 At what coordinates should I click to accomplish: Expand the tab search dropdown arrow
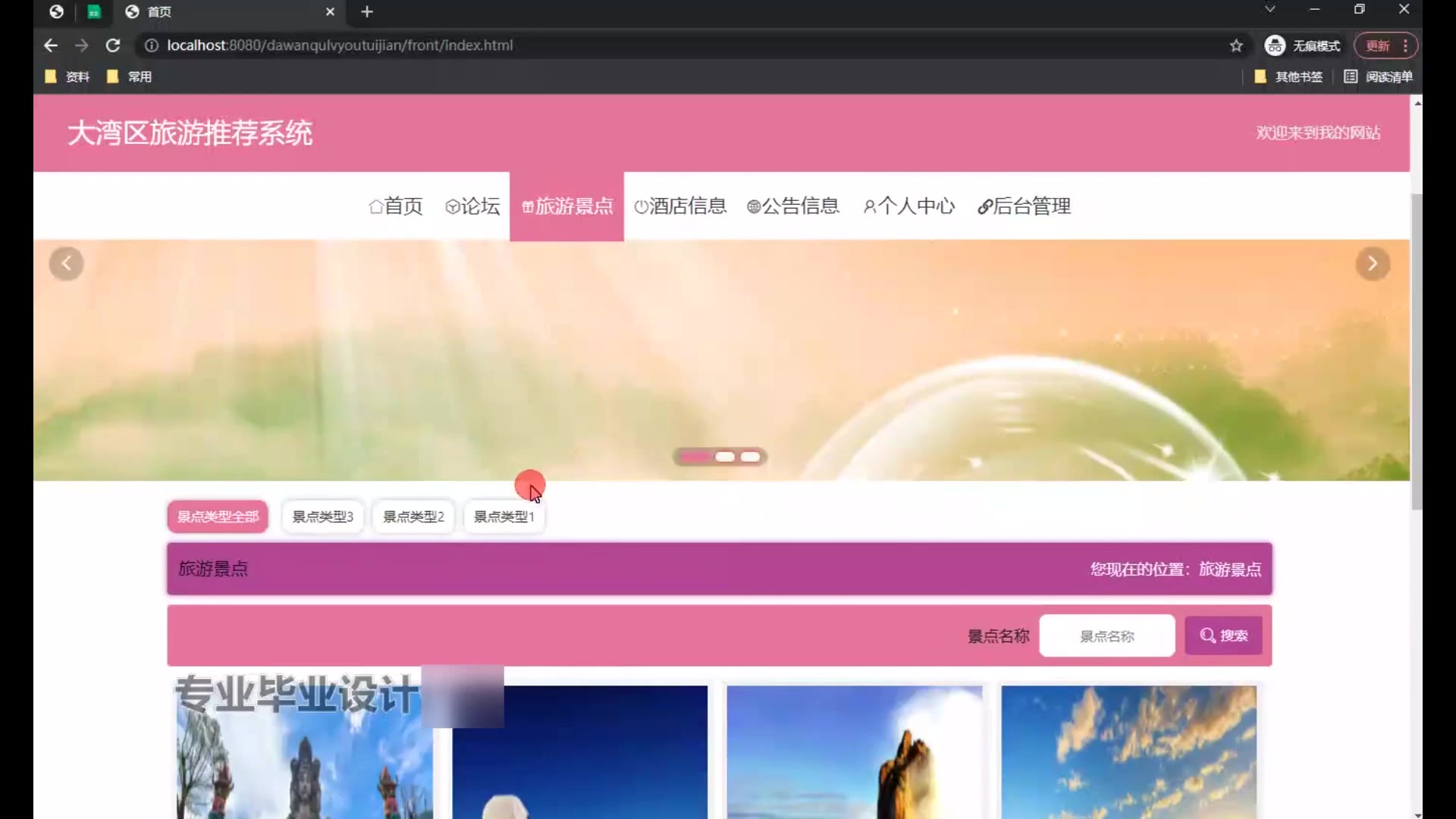(1270, 9)
